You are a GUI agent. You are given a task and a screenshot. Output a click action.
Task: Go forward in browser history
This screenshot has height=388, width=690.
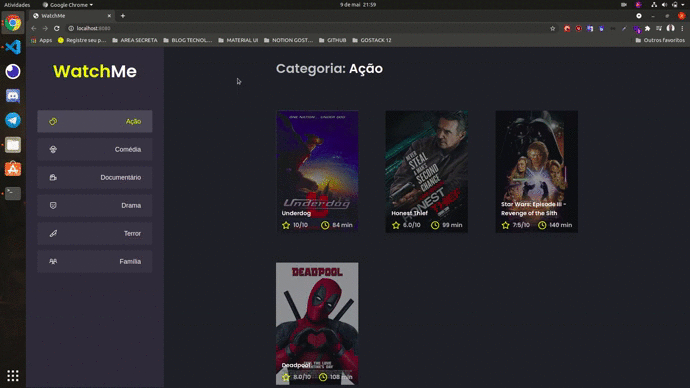[45, 28]
